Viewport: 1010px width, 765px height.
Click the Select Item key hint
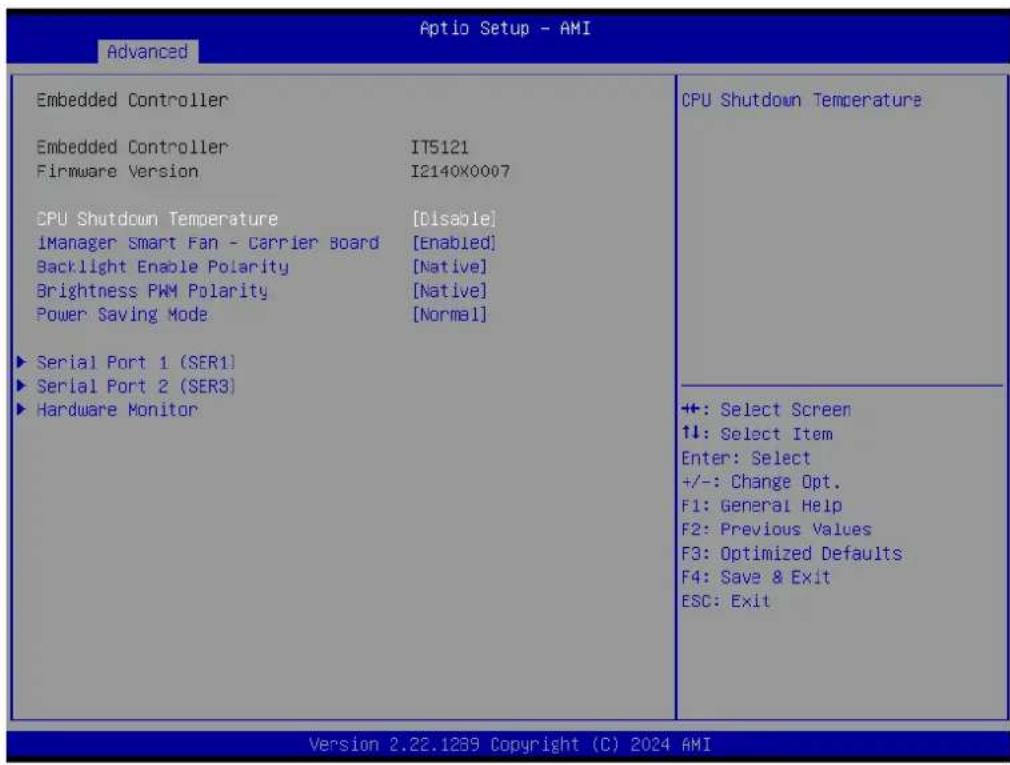pyautogui.click(x=757, y=434)
